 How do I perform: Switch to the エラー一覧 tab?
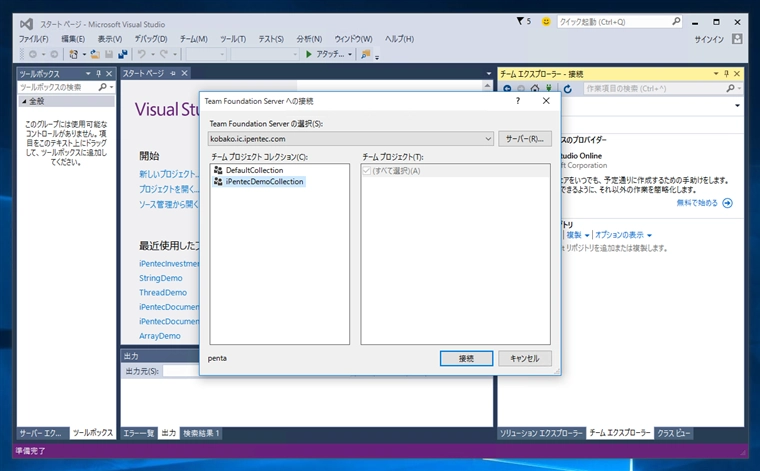139,433
